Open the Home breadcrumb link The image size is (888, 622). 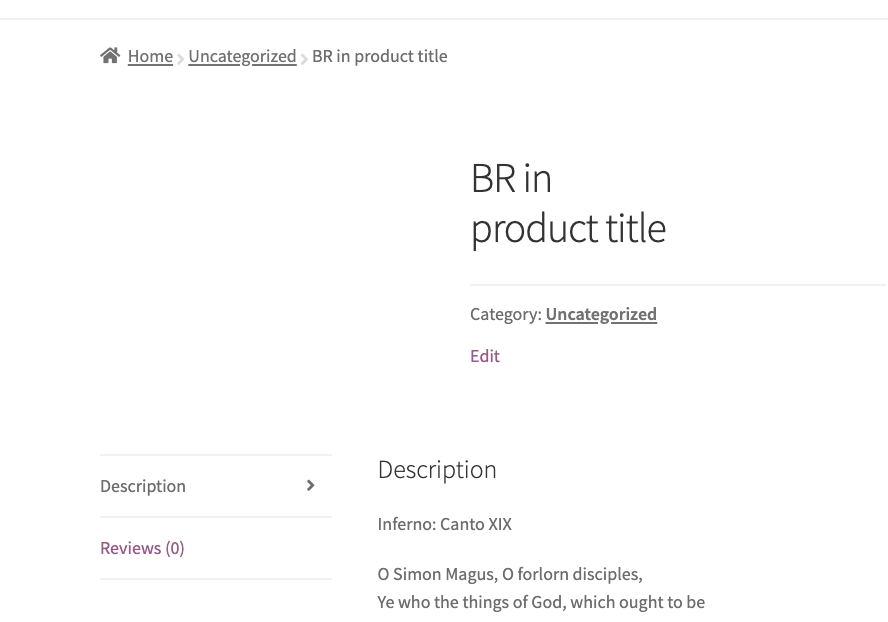click(150, 56)
